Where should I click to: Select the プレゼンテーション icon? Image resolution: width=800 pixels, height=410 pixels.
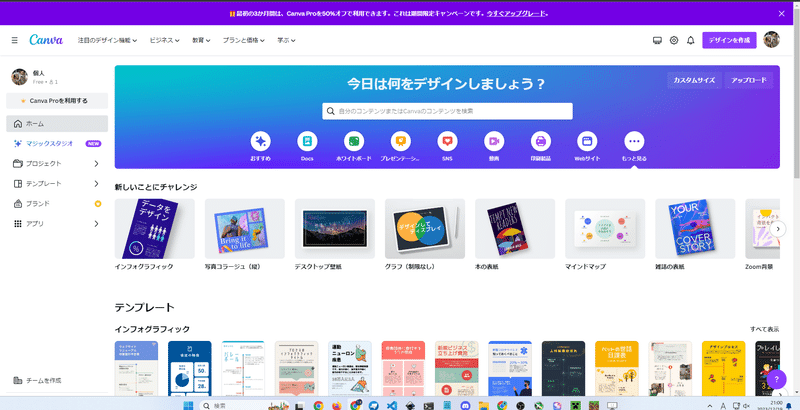[x=401, y=141]
